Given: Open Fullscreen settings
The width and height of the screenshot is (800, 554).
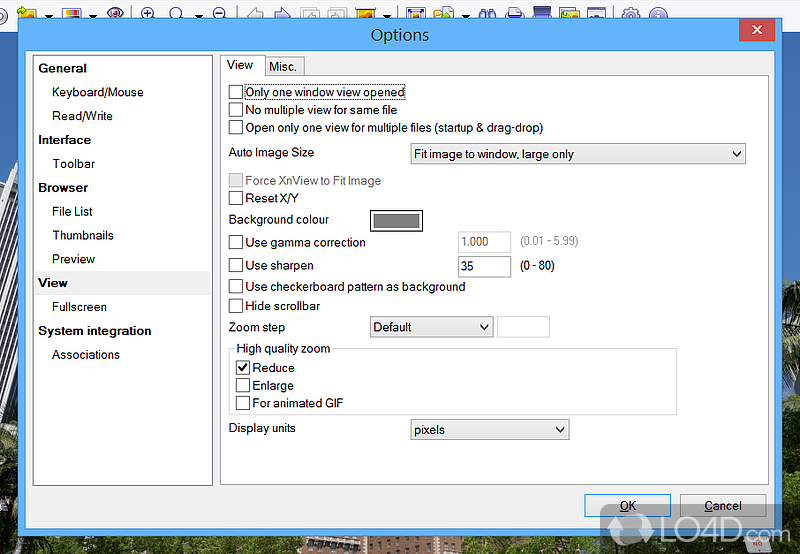Looking at the screenshot, I should pyautogui.click(x=79, y=307).
